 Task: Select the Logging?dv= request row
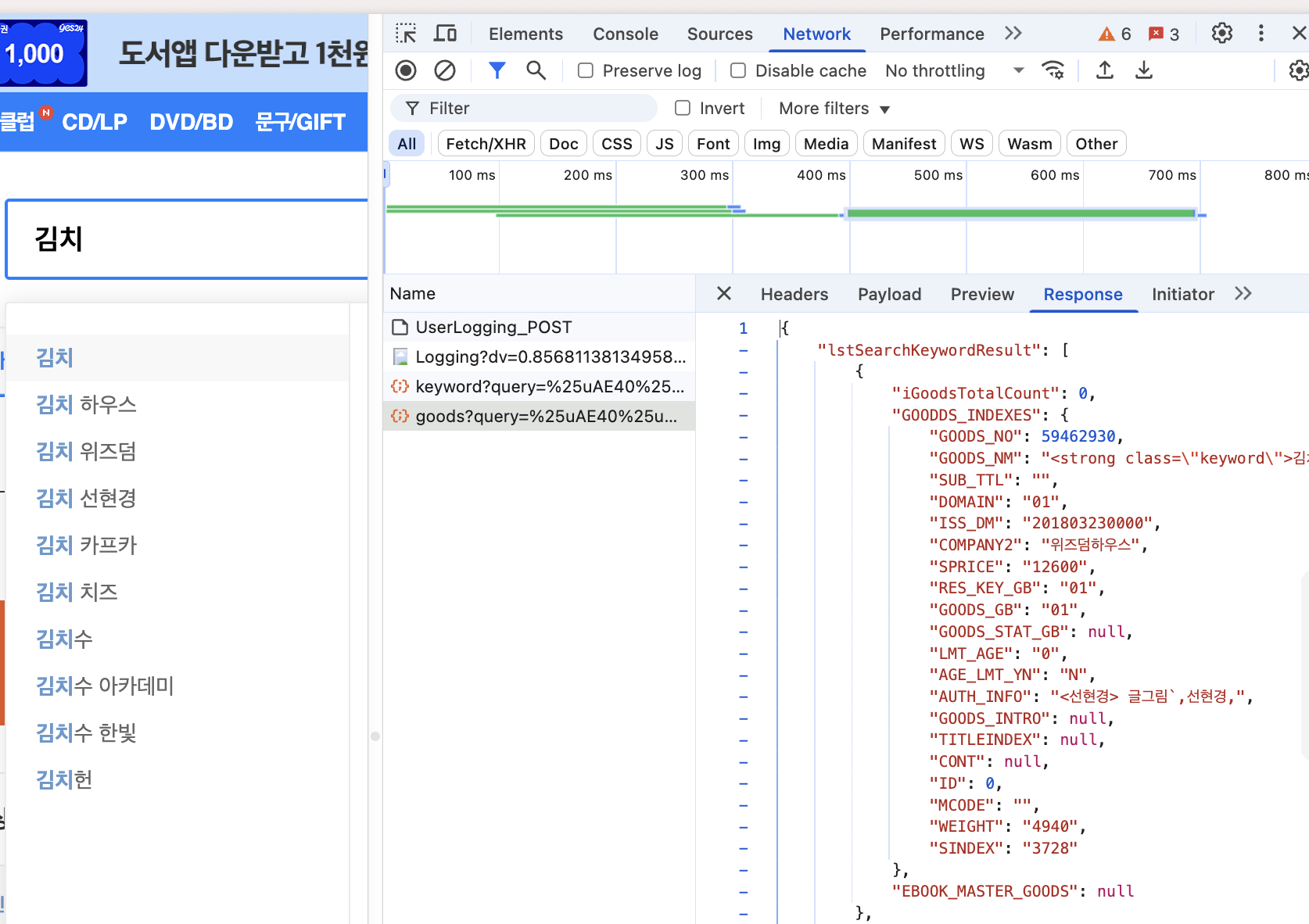(x=539, y=356)
